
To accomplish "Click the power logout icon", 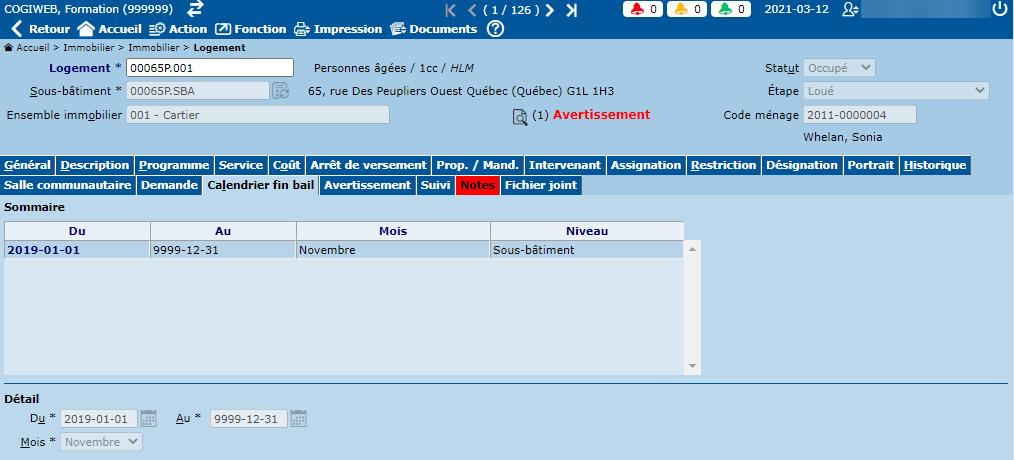I will (999, 9).
